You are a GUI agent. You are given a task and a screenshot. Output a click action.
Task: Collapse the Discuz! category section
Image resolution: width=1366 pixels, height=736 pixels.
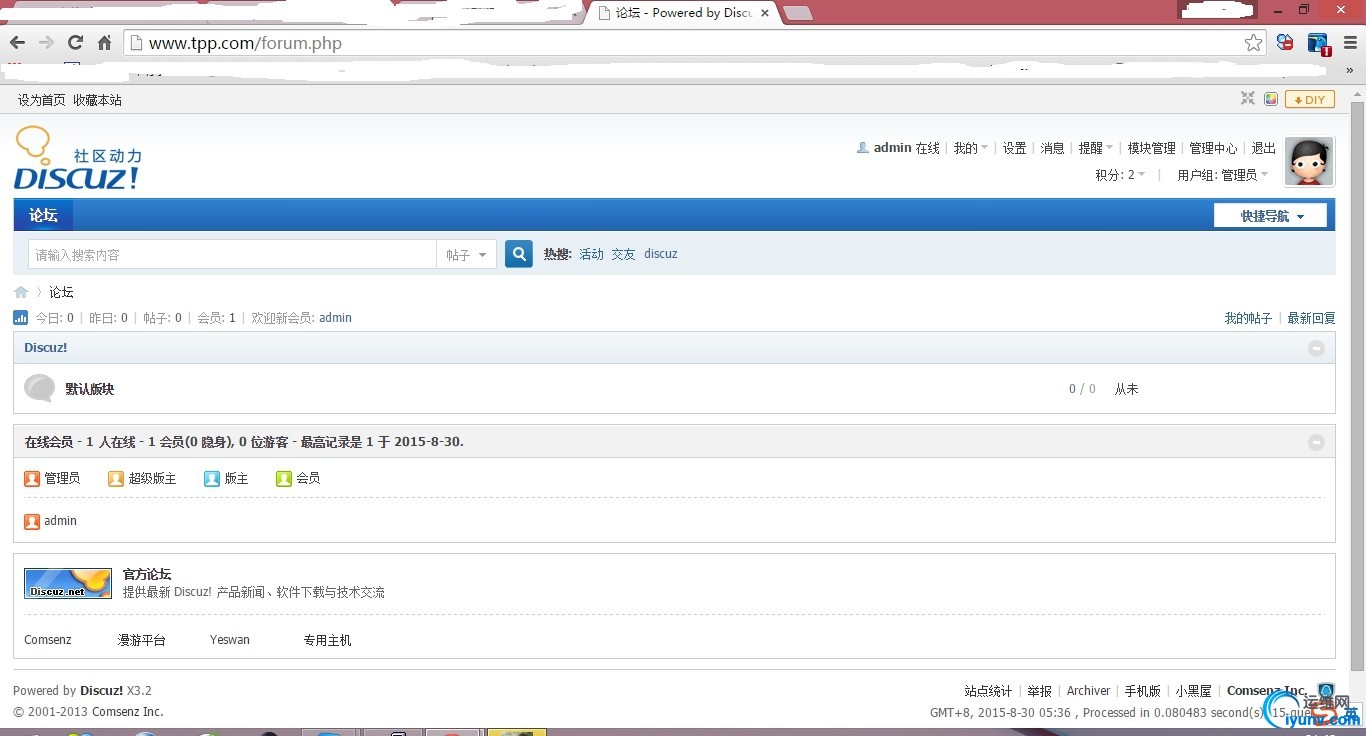click(x=1316, y=348)
